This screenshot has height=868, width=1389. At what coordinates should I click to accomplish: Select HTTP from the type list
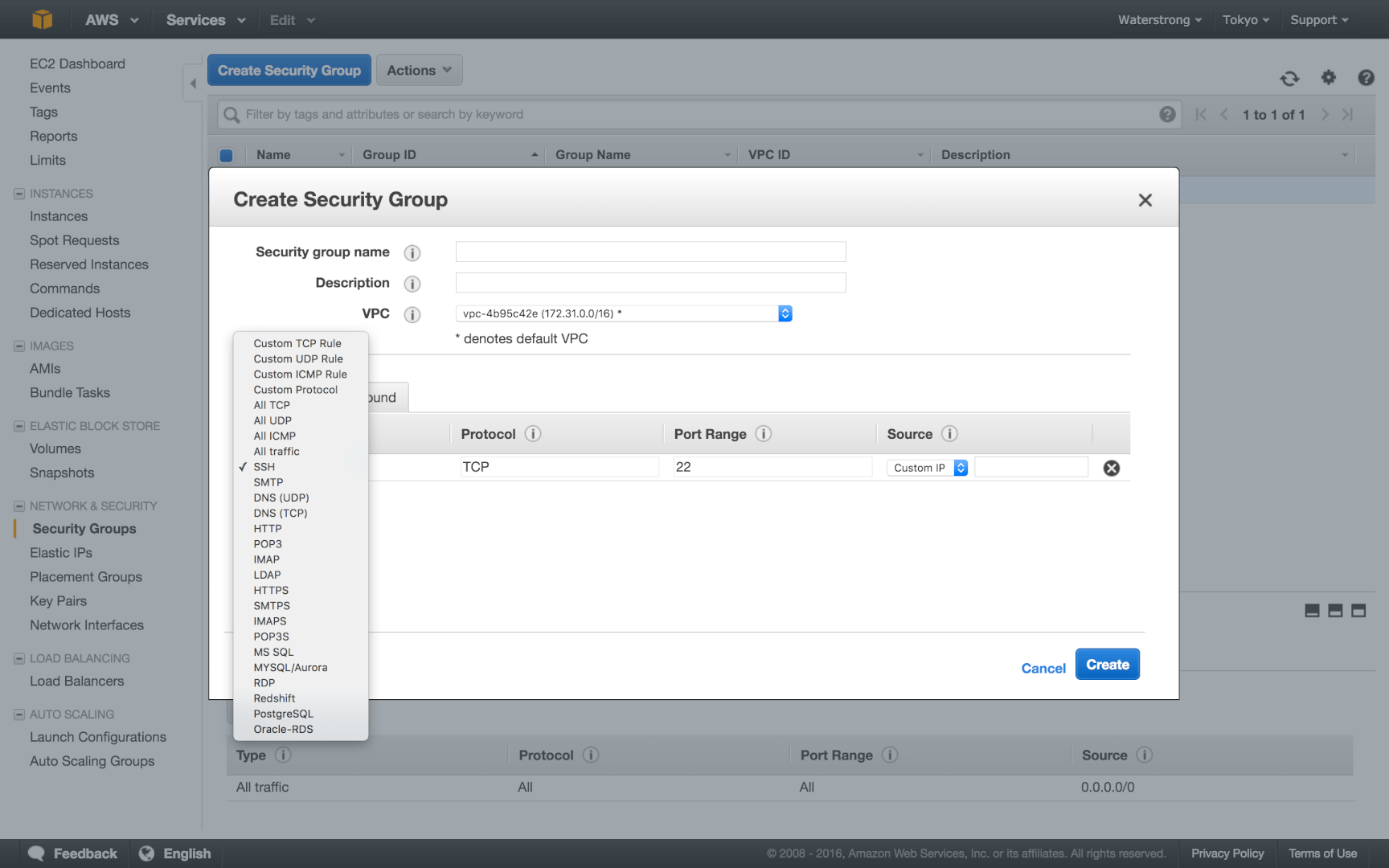[x=268, y=529]
